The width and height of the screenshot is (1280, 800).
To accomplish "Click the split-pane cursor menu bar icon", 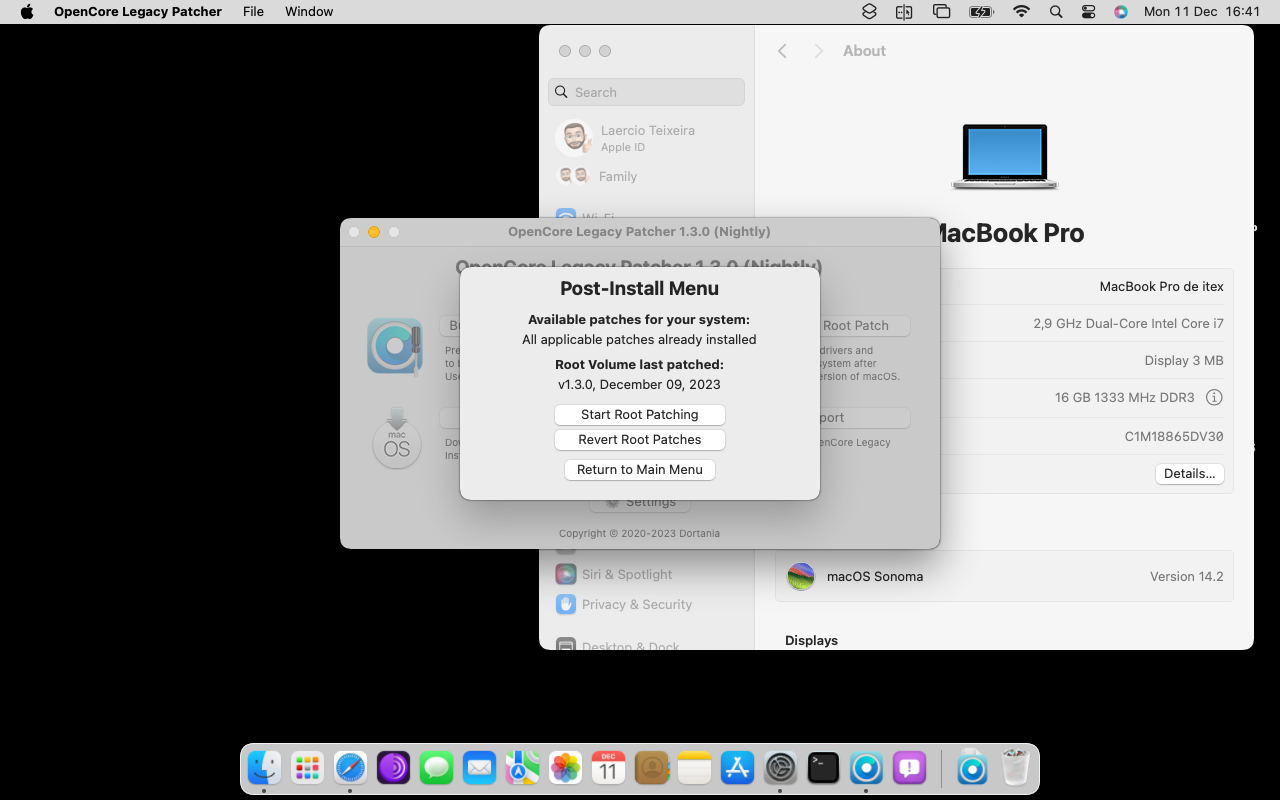I will tap(904, 12).
